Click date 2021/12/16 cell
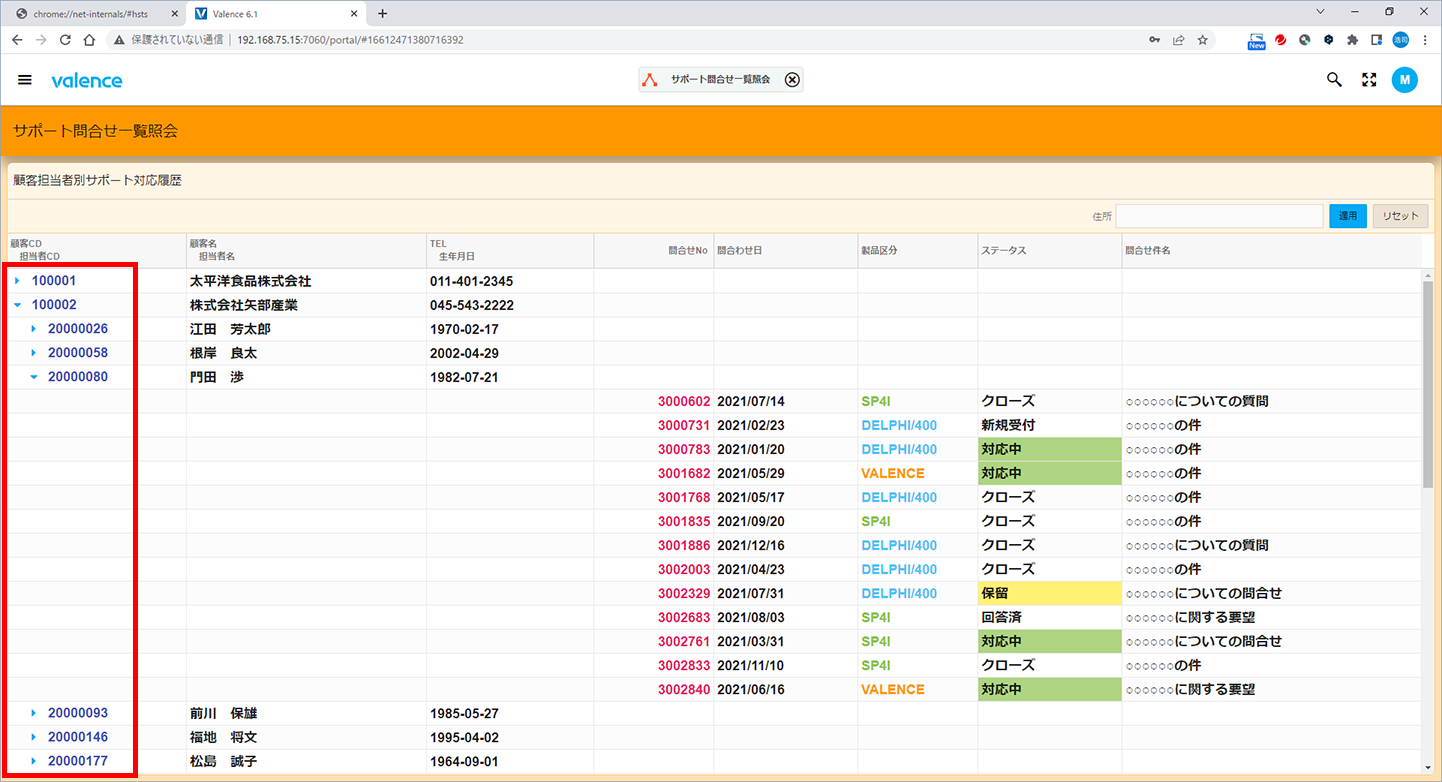Image resolution: width=1442 pixels, height=782 pixels. coord(751,545)
